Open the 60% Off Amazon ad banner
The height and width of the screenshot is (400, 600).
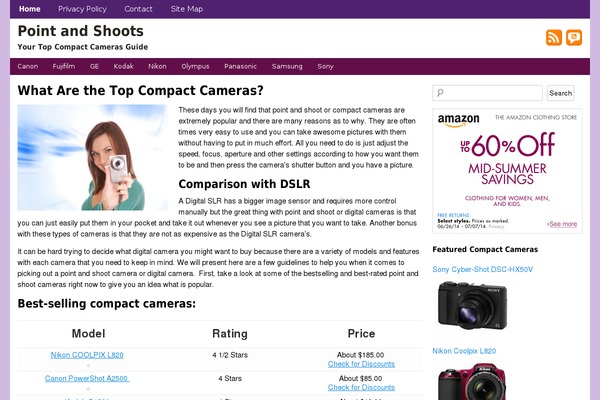click(507, 171)
